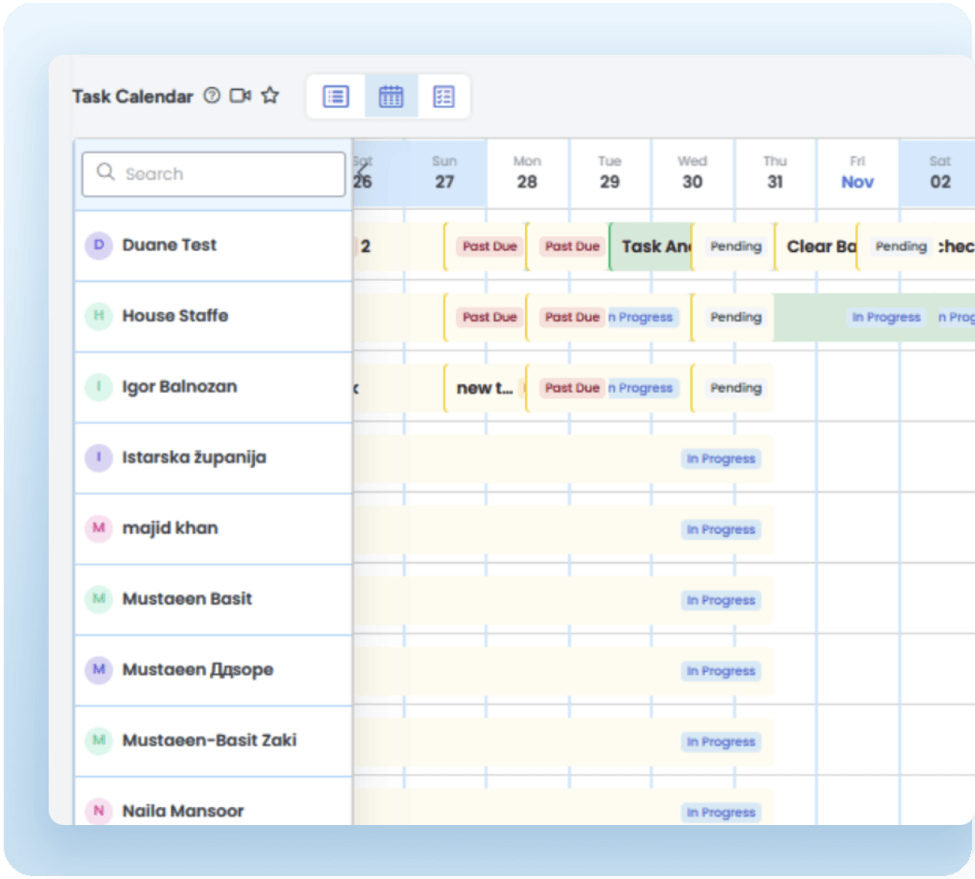Click the video camera tutorial icon

pyautogui.click(x=240, y=96)
